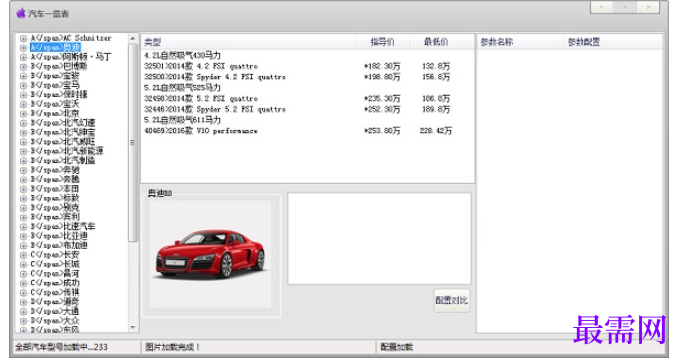Click the 配置对比 button
The height and width of the screenshot is (361, 685).
[452, 301]
